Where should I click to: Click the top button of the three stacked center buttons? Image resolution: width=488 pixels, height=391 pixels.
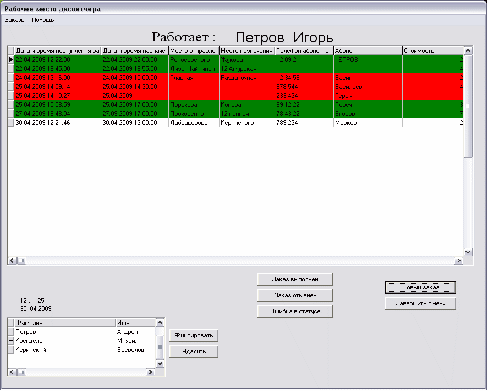point(295,279)
